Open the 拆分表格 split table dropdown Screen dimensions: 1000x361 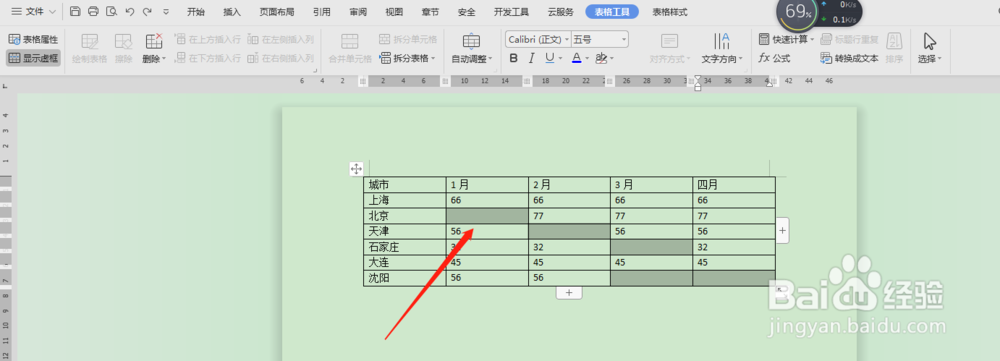coord(408,58)
